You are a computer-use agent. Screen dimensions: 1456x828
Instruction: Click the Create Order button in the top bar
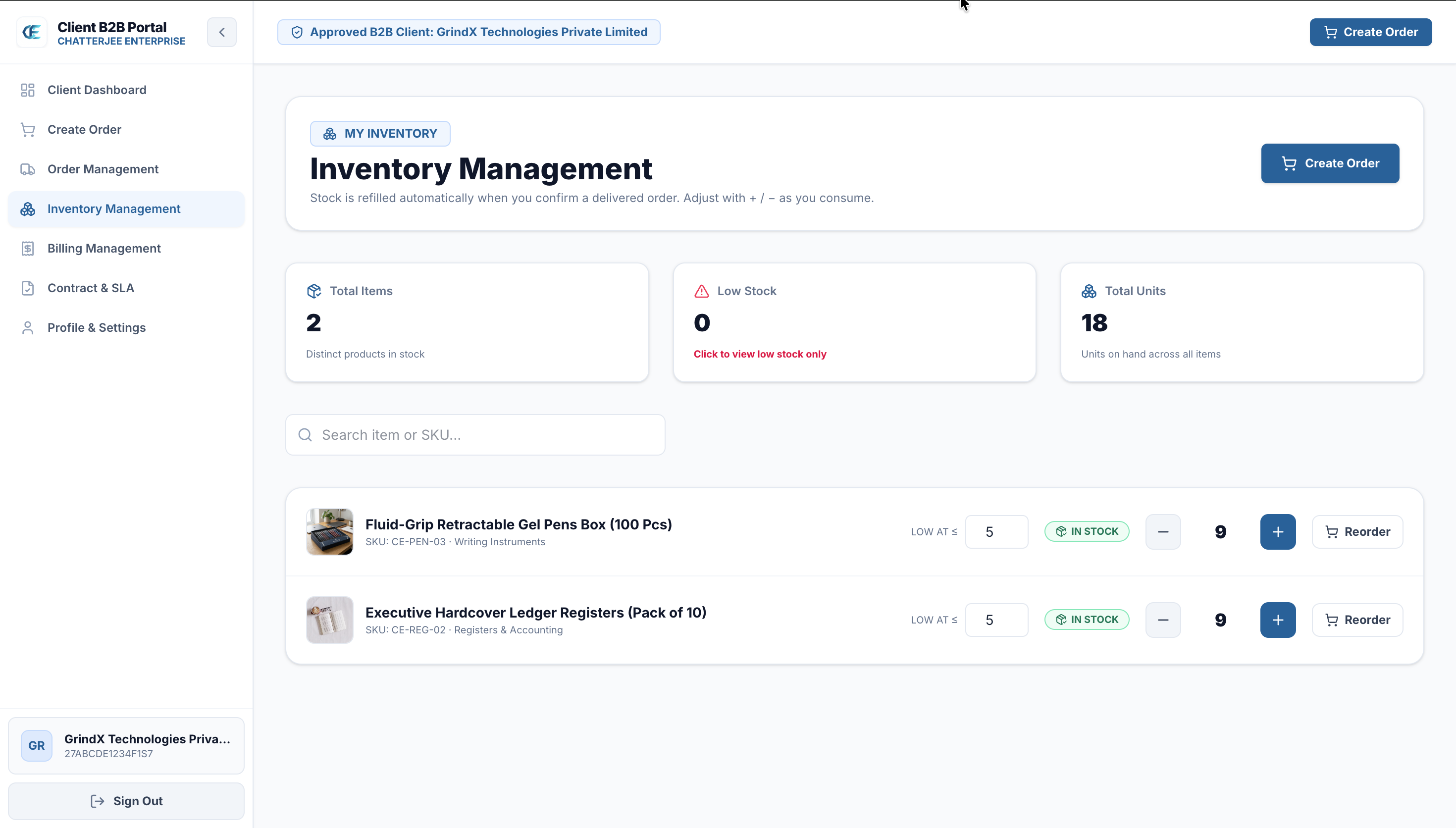point(1371,32)
